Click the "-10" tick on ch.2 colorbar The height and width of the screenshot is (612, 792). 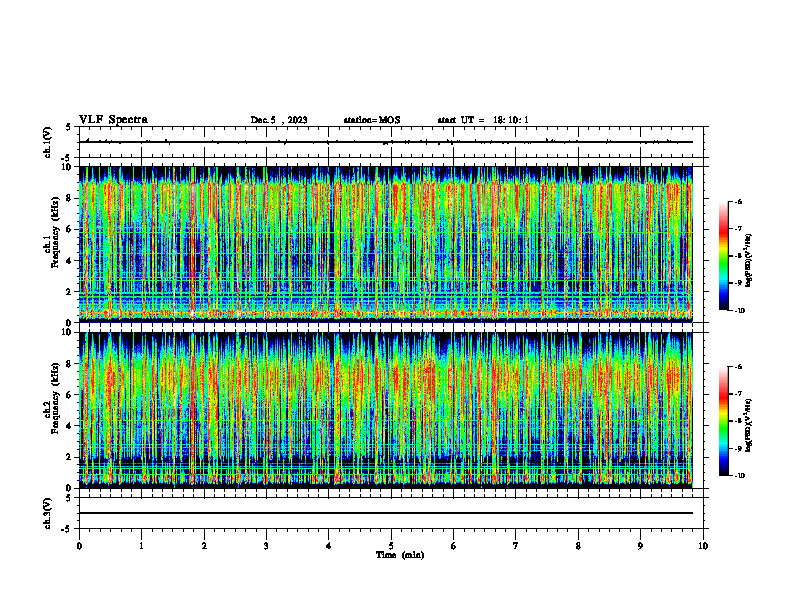click(739, 476)
